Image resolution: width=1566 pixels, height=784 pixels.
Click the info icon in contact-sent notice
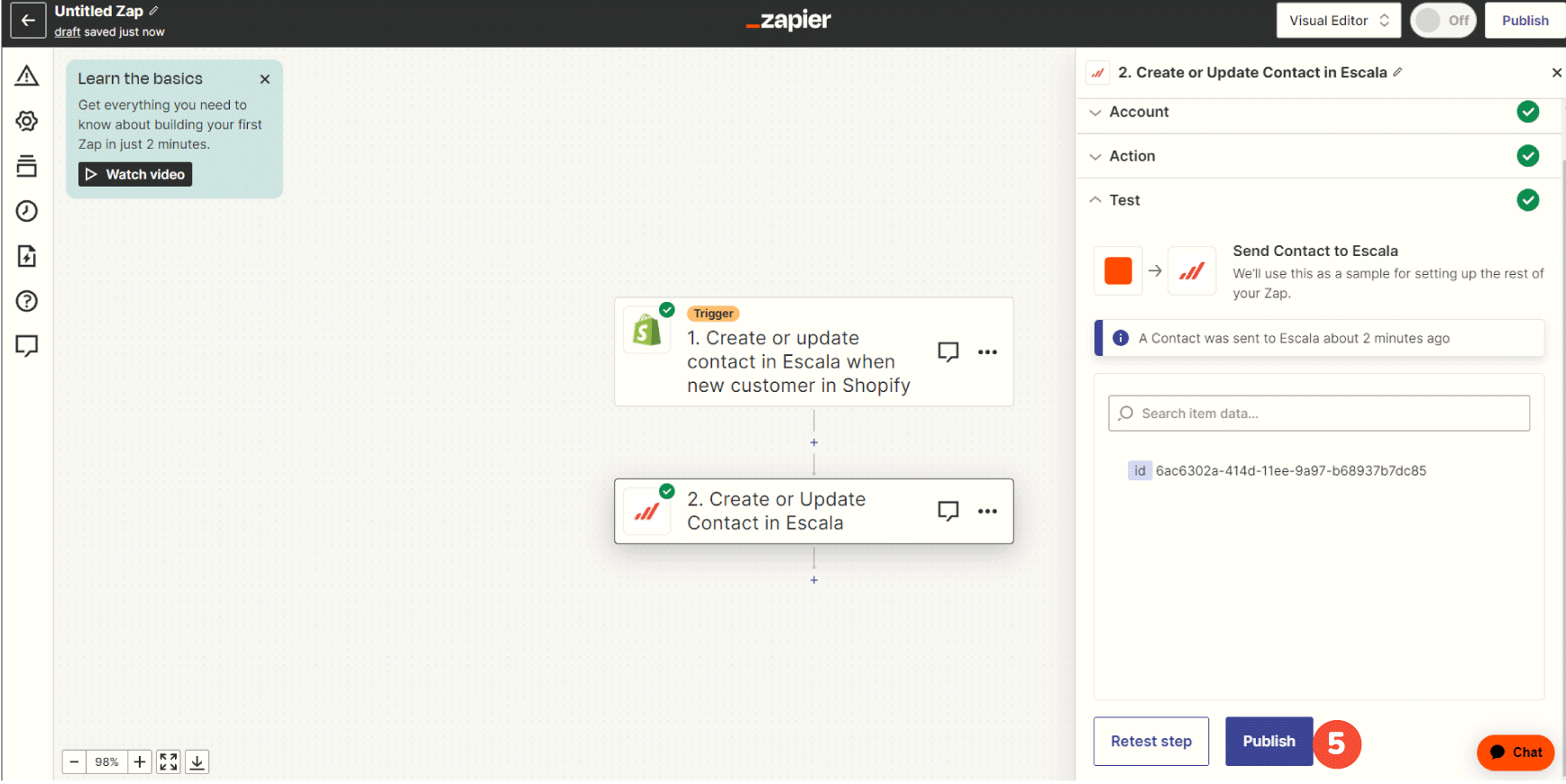point(1121,338)
